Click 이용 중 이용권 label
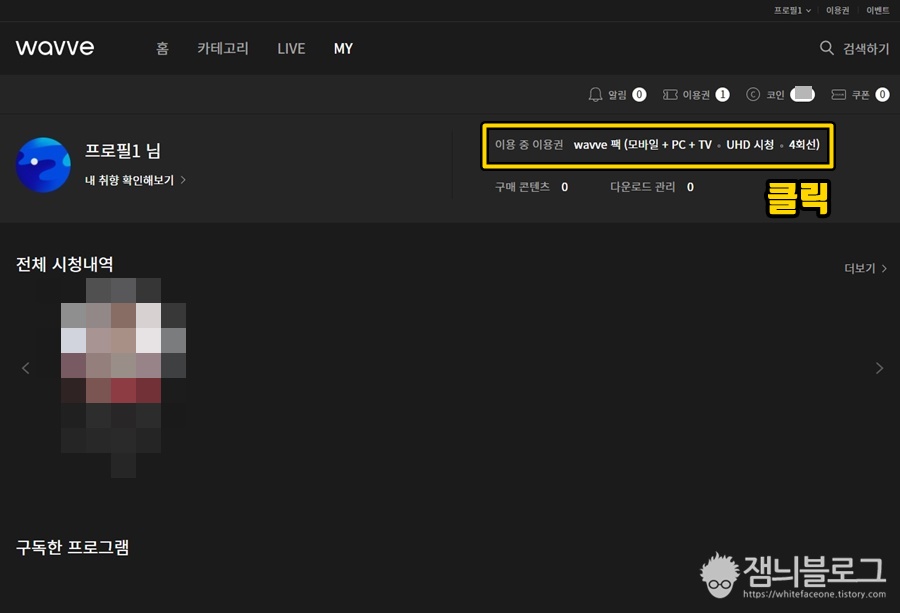 pyautogui.click(x=529, y=145)
